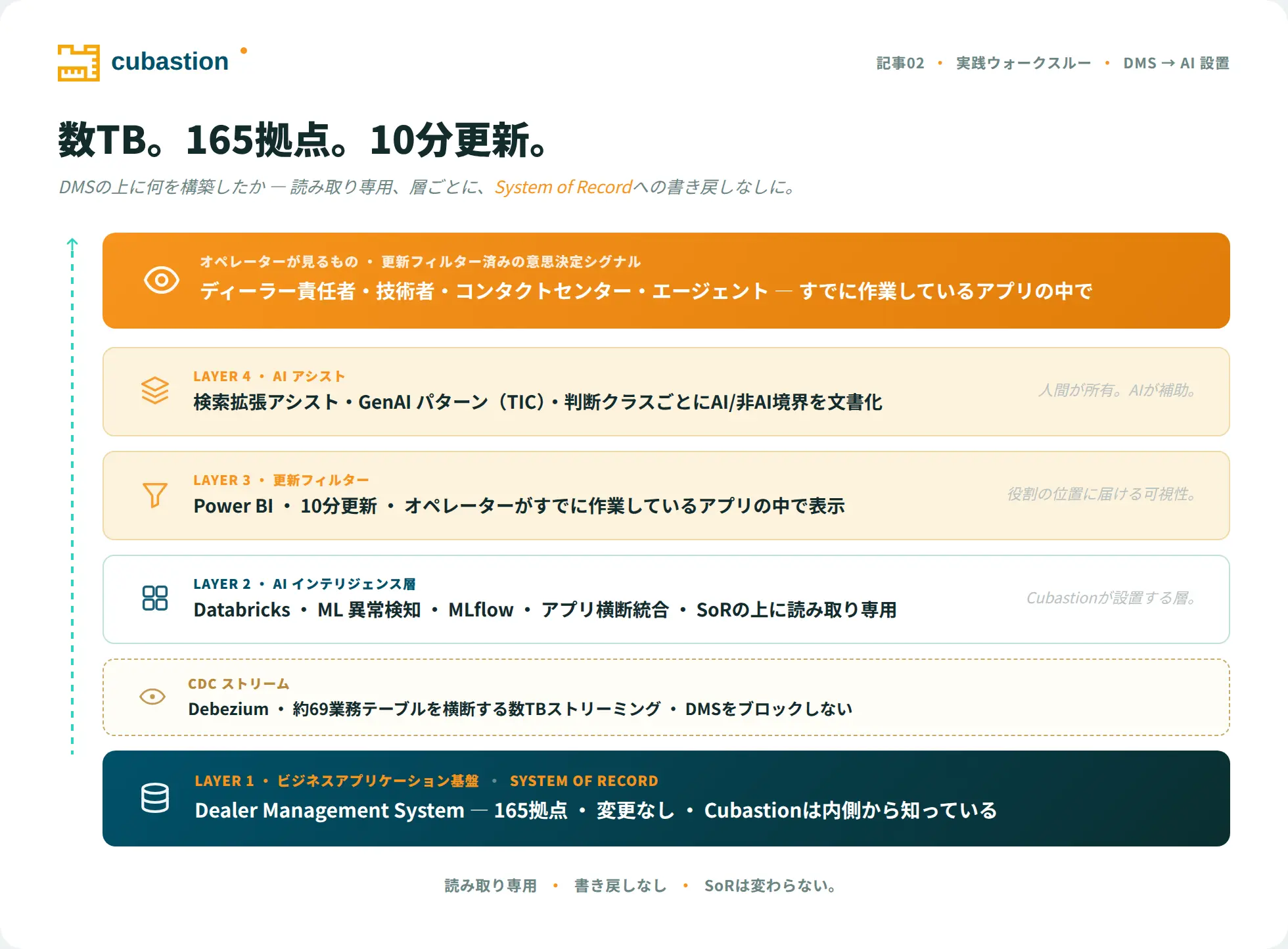This screenshot has height=949, width=1288.
Task: Click the "オペレーターが見るもの" banner label
Action: coord(279,262)
